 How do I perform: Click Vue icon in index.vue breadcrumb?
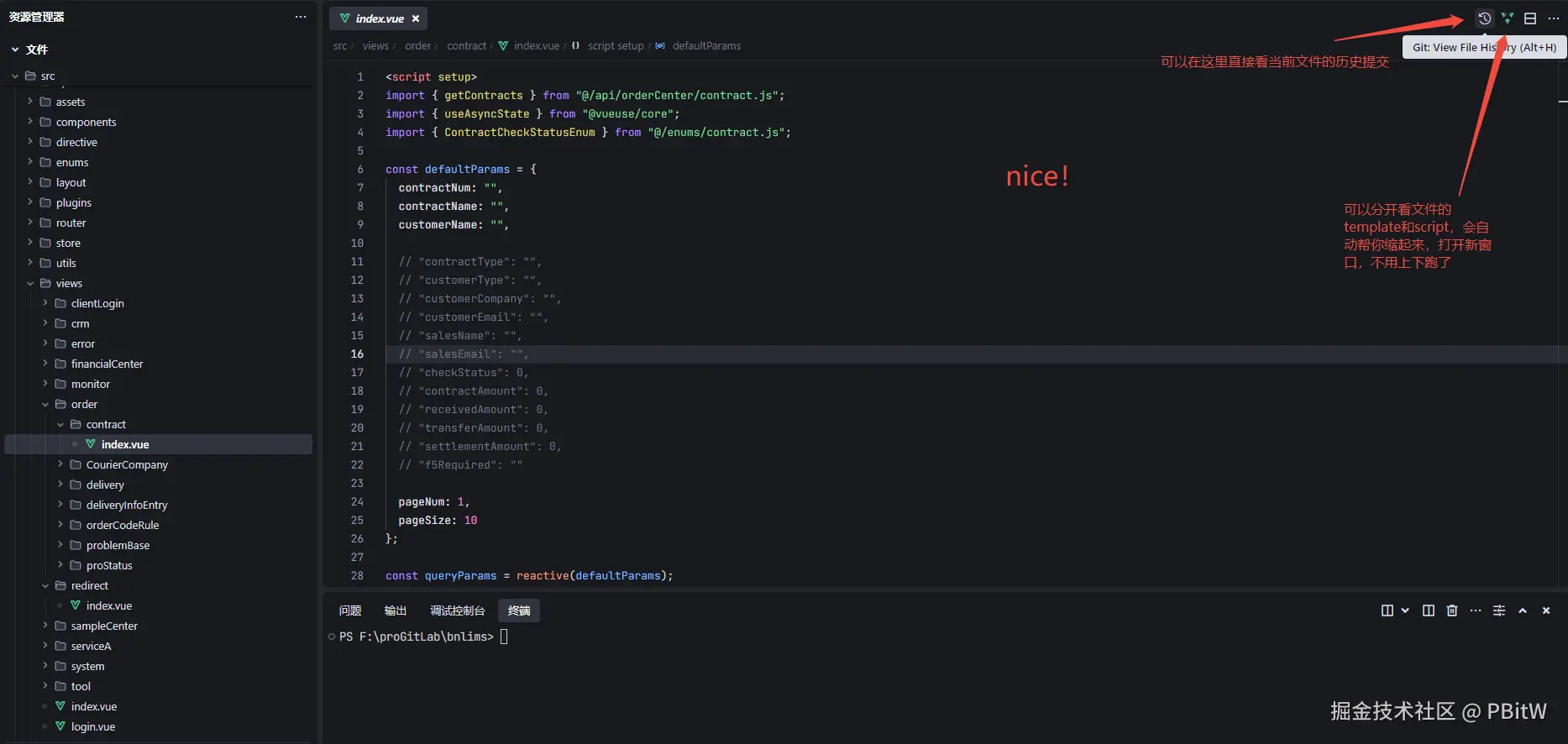pos(503,45)
